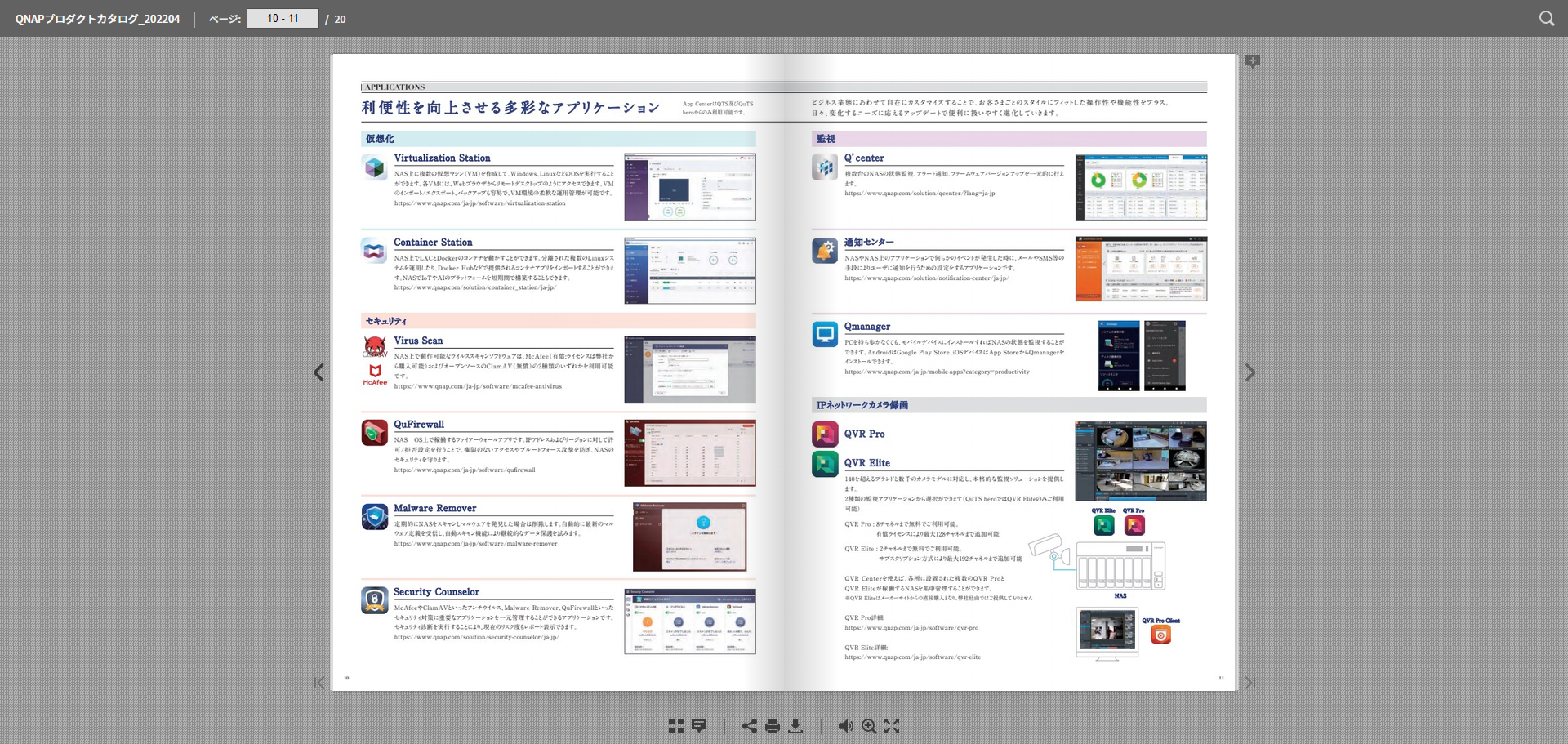This screenshot has width=1568, height=744.
Task: Enter fullscreen mode
Action: tap(892, 726)
